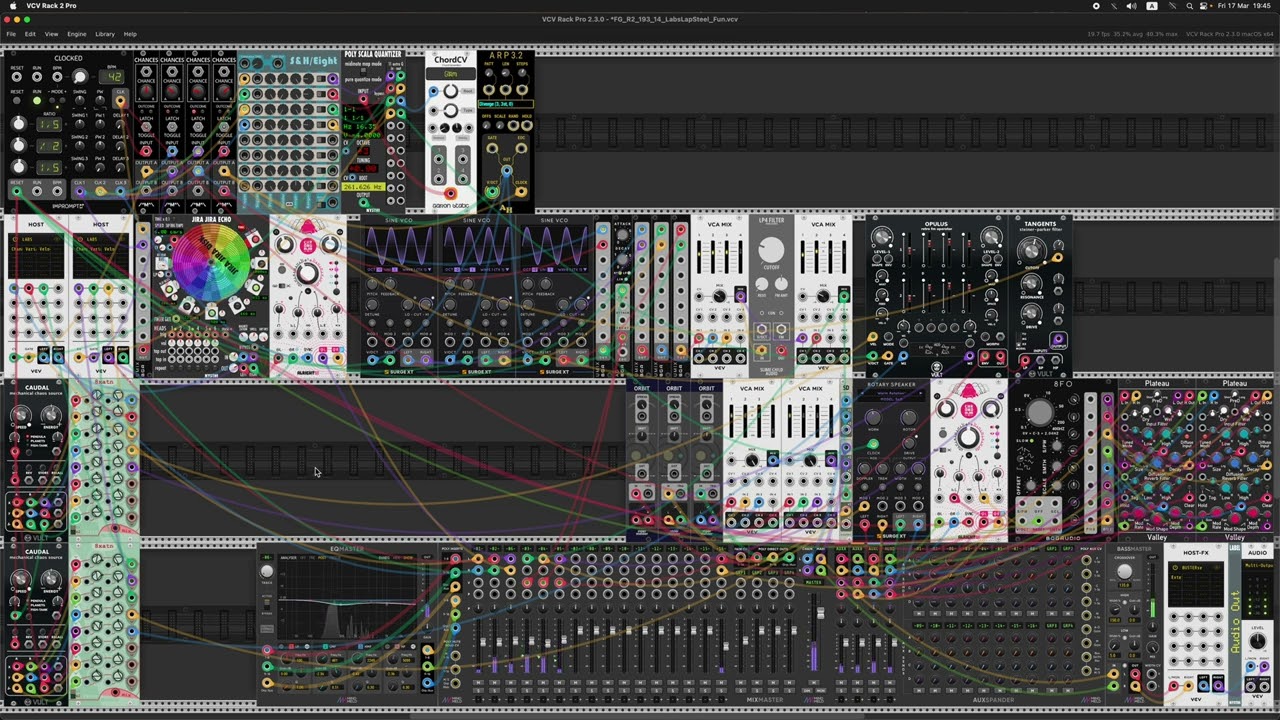Screen dimensions: 1280x720
Task: Click the Jira Jira Echo color wheel
Action: [209, 262]
